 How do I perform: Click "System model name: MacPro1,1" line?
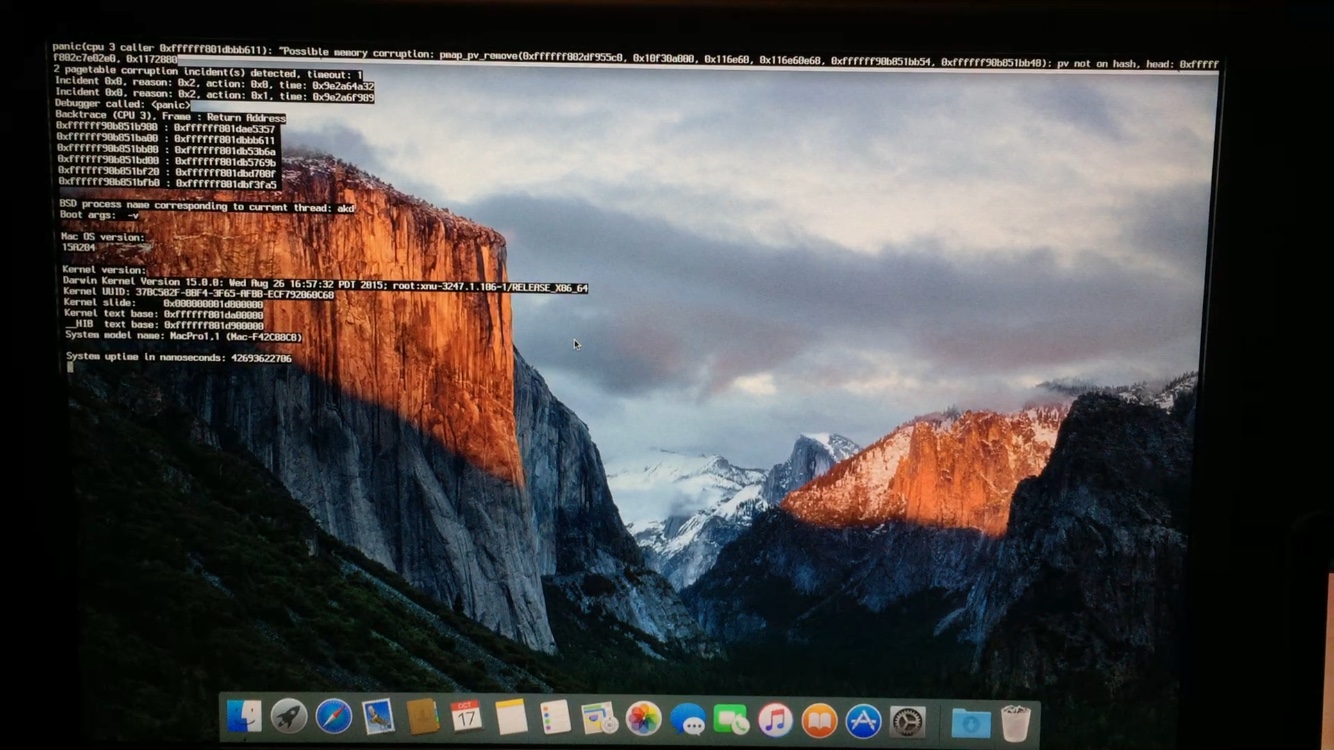click(184, 336)
